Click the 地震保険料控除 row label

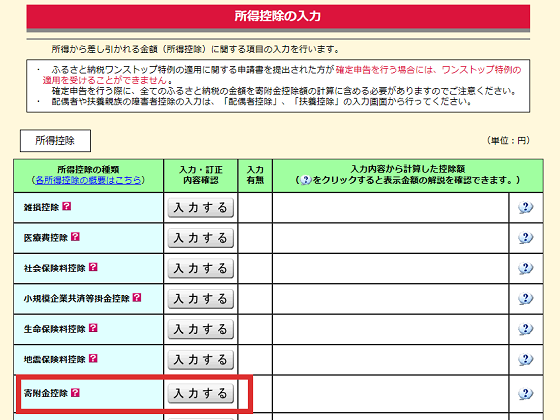55,359
